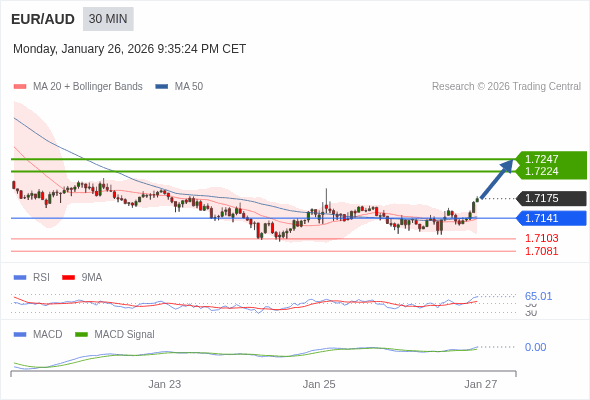Click the Jan 25 axis label
Viewport: 590px width, 400px height.
(319, 384)
